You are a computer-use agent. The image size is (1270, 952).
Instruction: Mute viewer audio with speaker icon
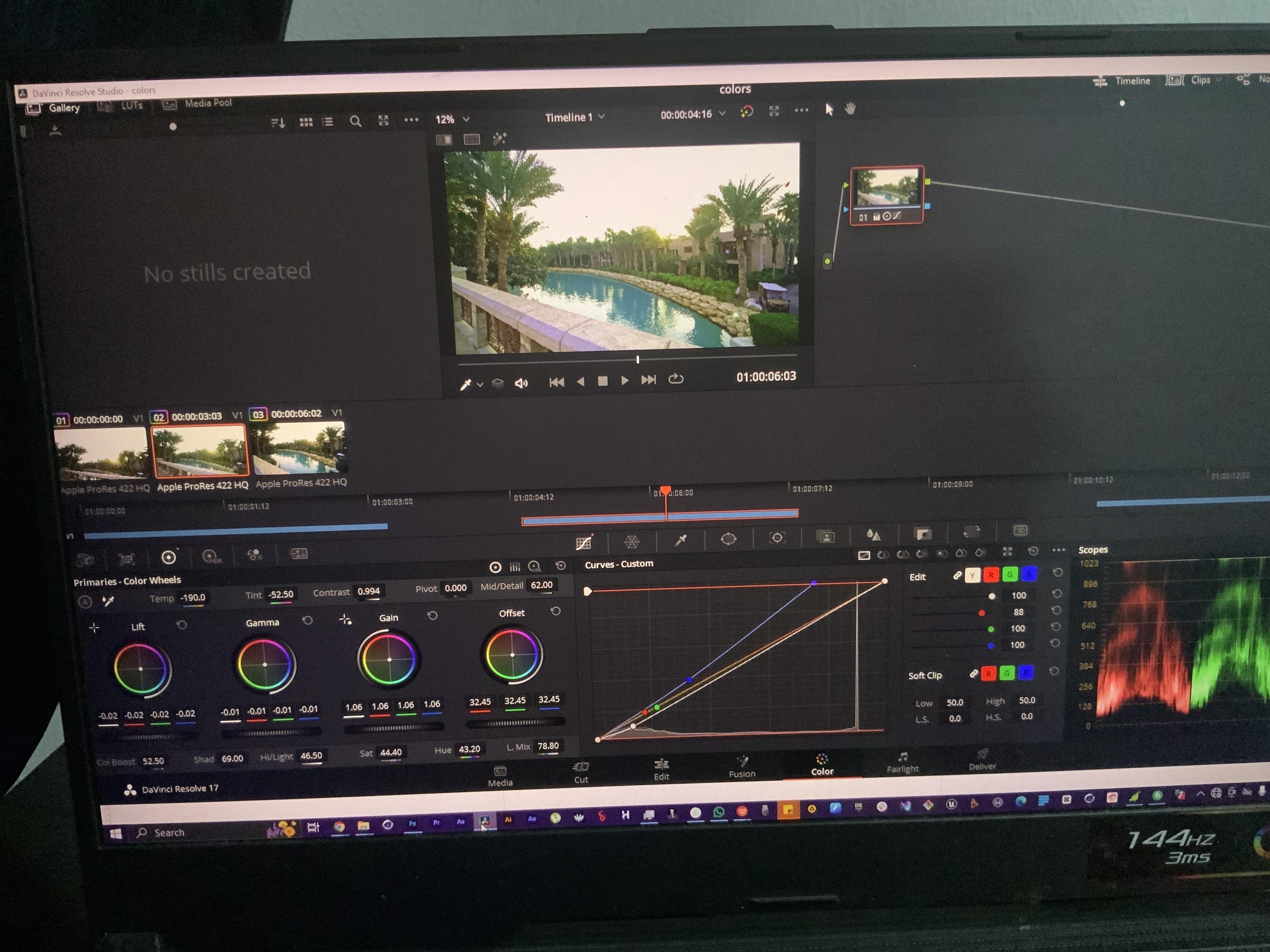point(521,383)
